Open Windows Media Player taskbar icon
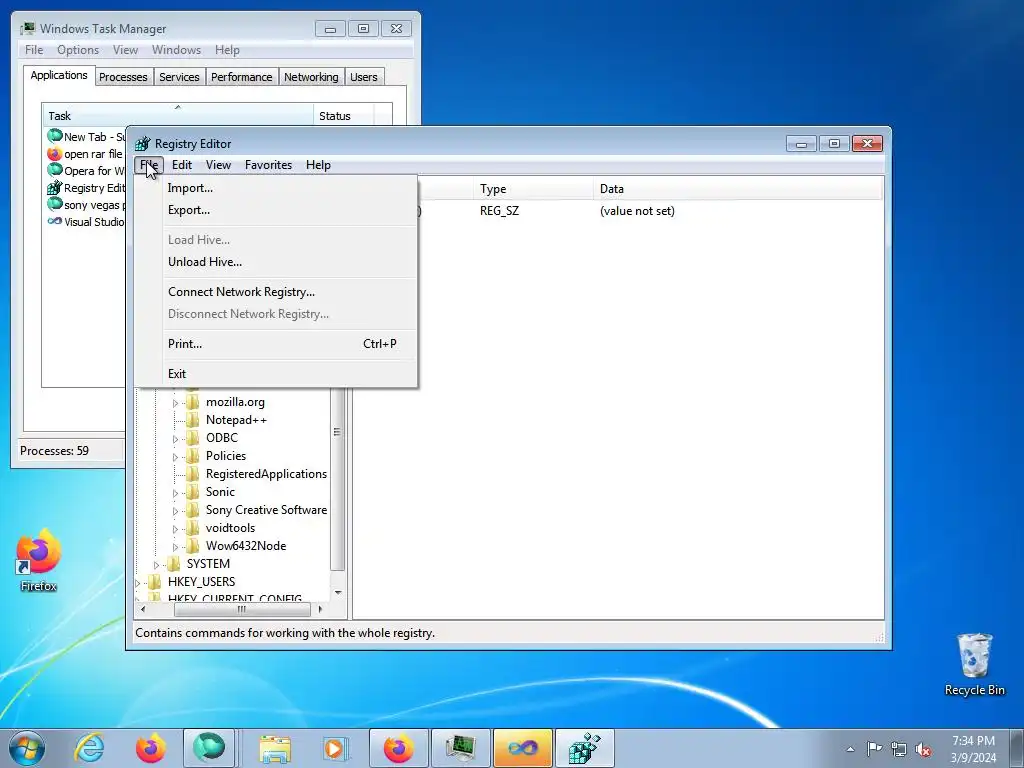 (336, 748)
